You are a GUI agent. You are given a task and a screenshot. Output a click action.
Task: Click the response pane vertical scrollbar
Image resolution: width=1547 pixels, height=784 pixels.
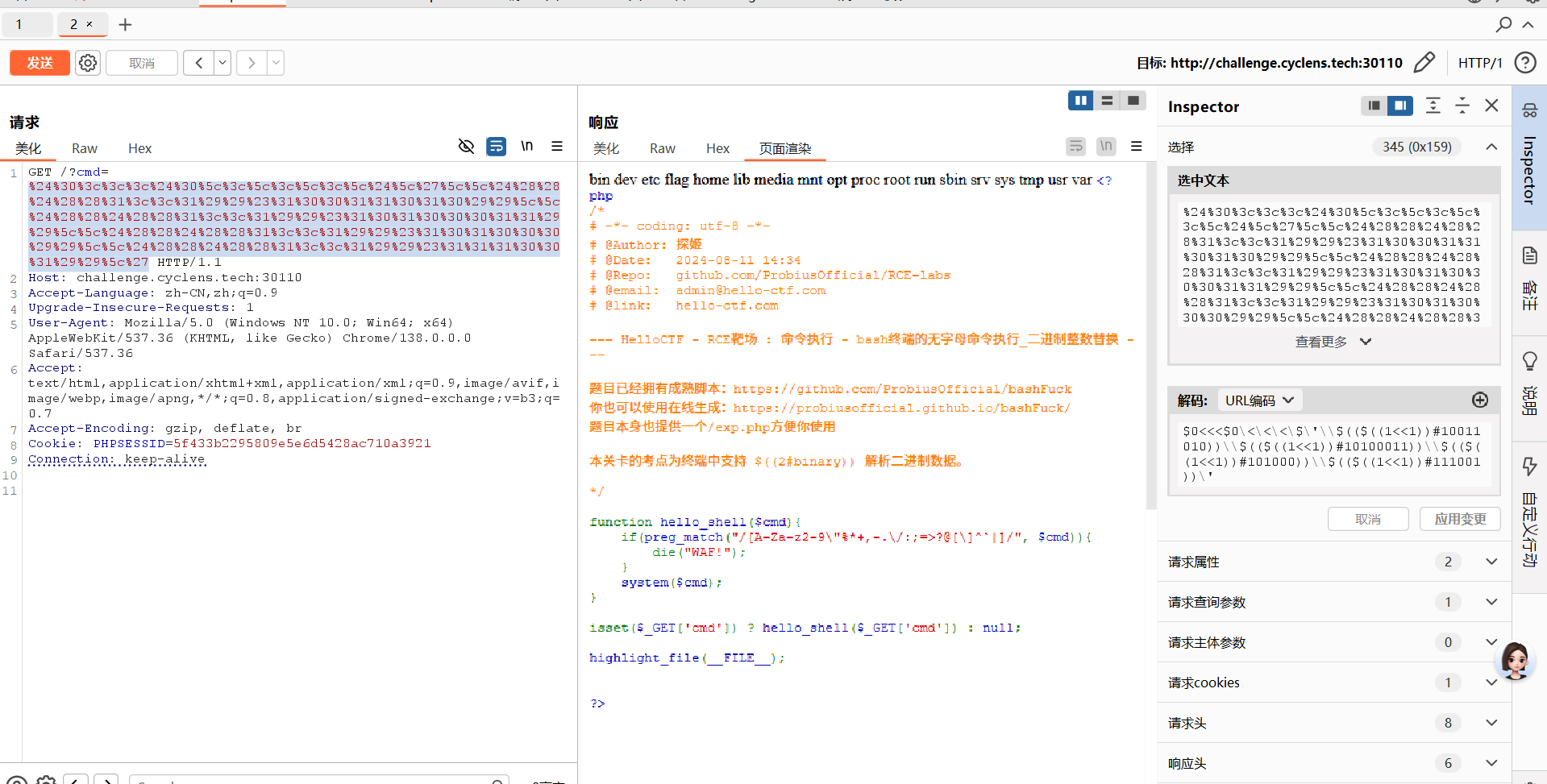tap(1151, 337)
